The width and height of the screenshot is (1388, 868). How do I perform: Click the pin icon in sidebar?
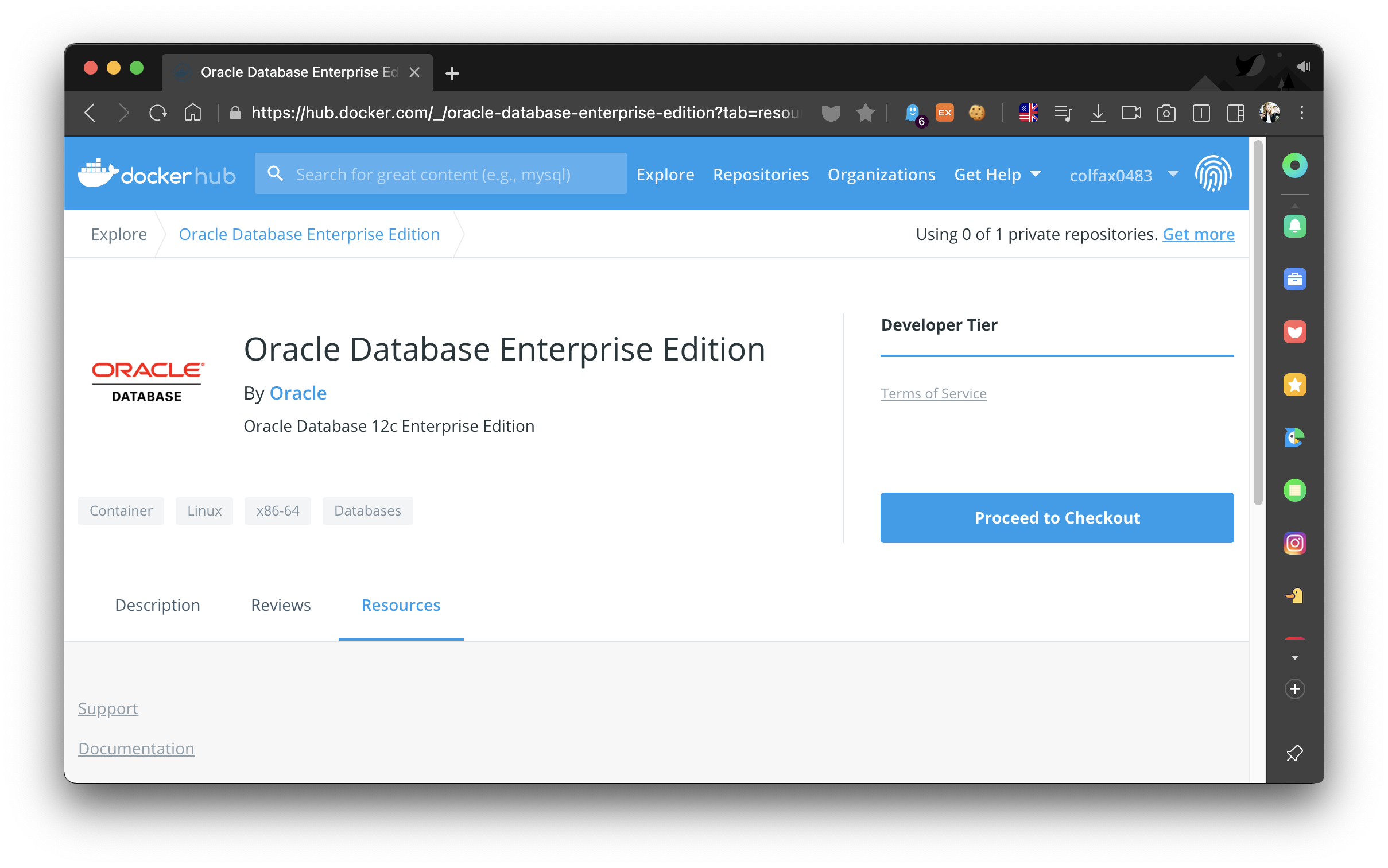[x=1294, y=753]
